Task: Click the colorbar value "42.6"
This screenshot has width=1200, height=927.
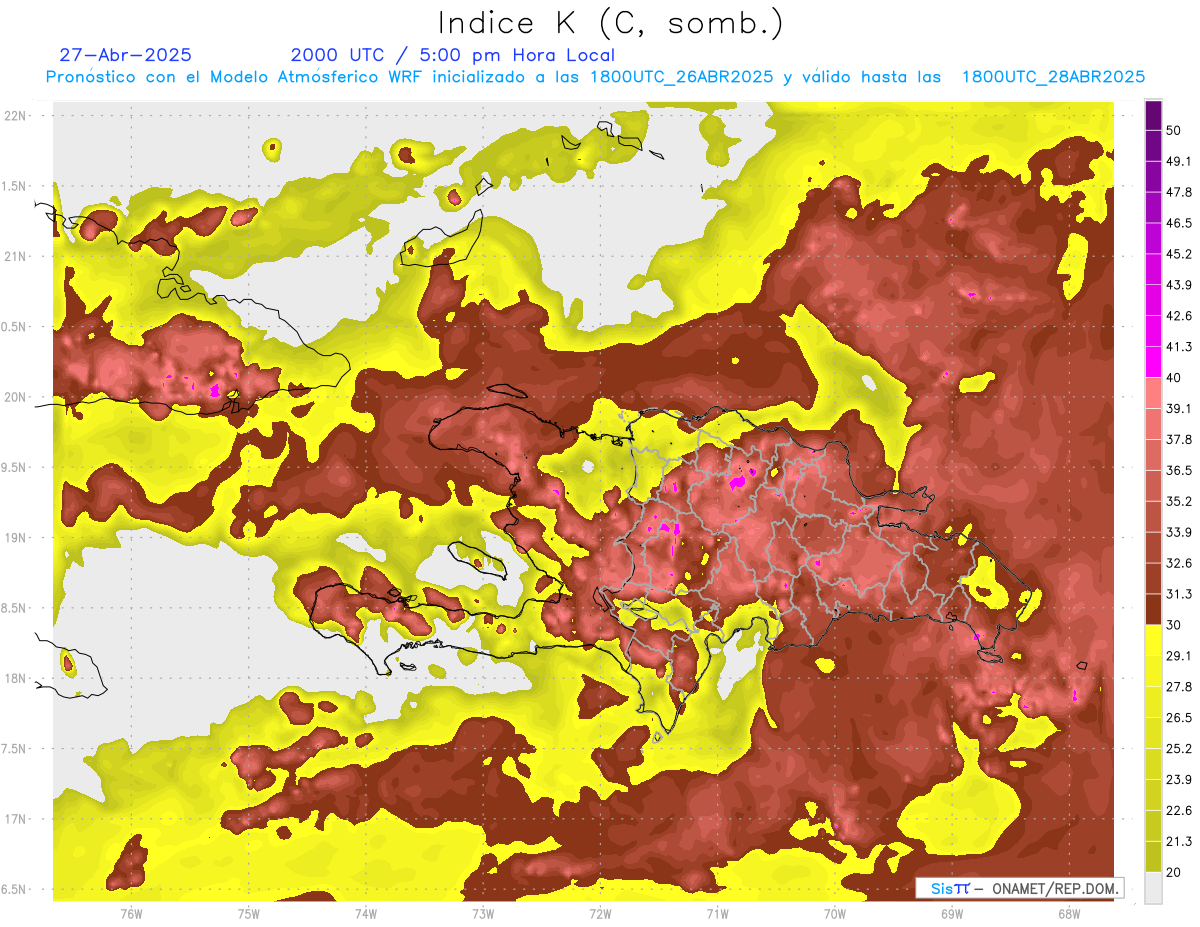Action: [1178, 316]
